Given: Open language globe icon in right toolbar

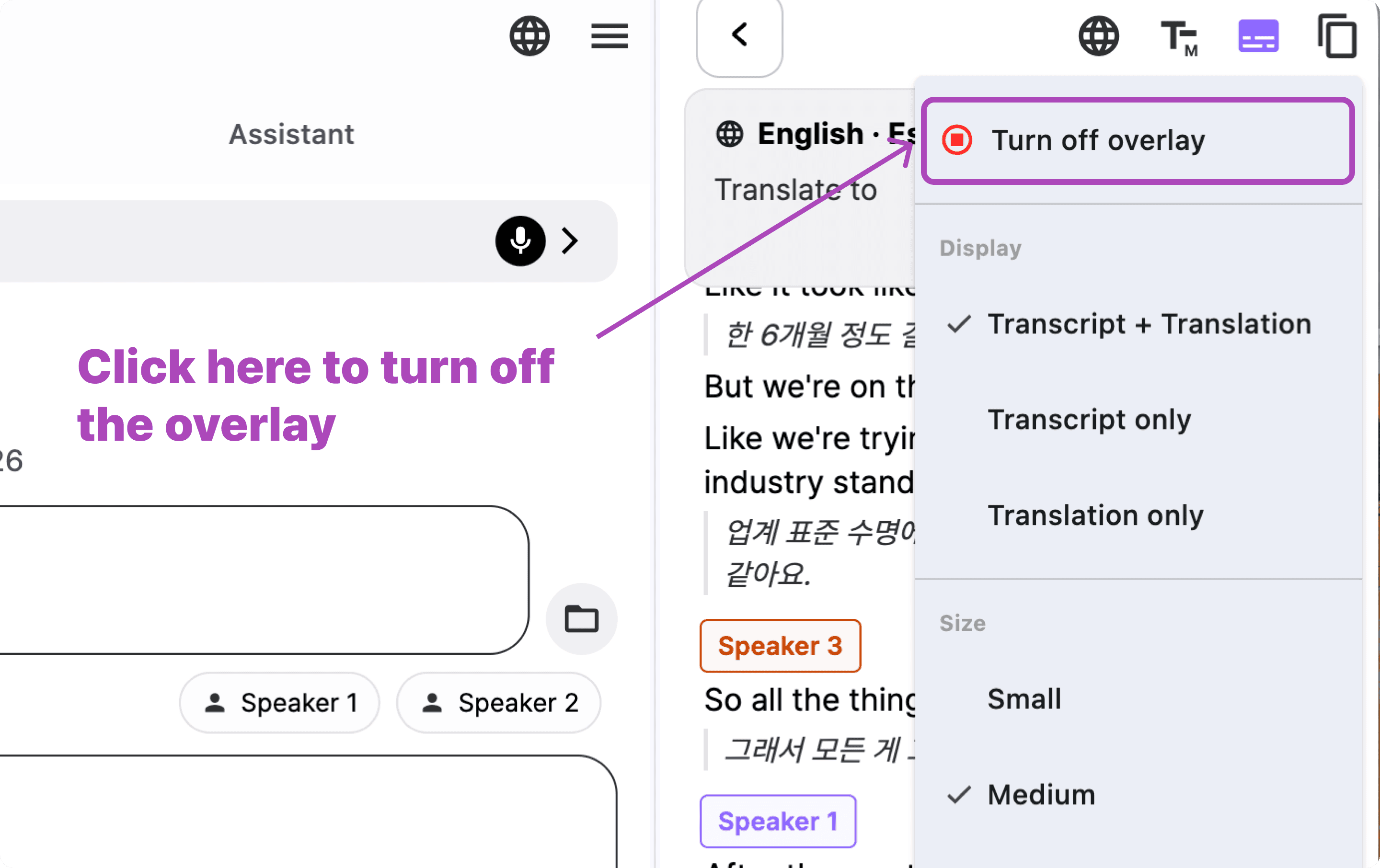Looking at the screenshot, I should click(x=1098, y=36).
